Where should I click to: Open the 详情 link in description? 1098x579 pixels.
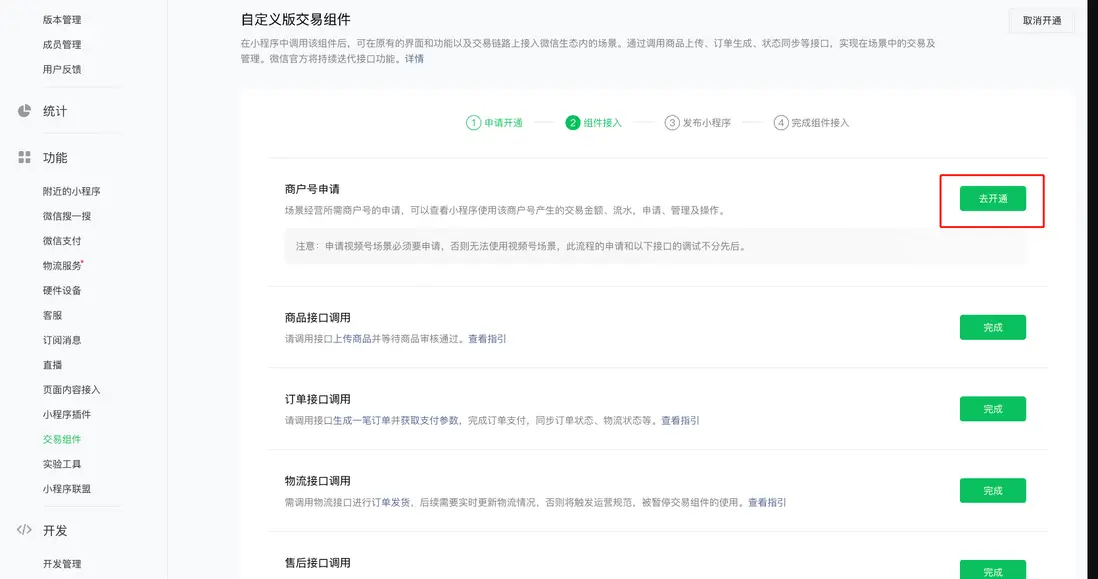[414, 59]
